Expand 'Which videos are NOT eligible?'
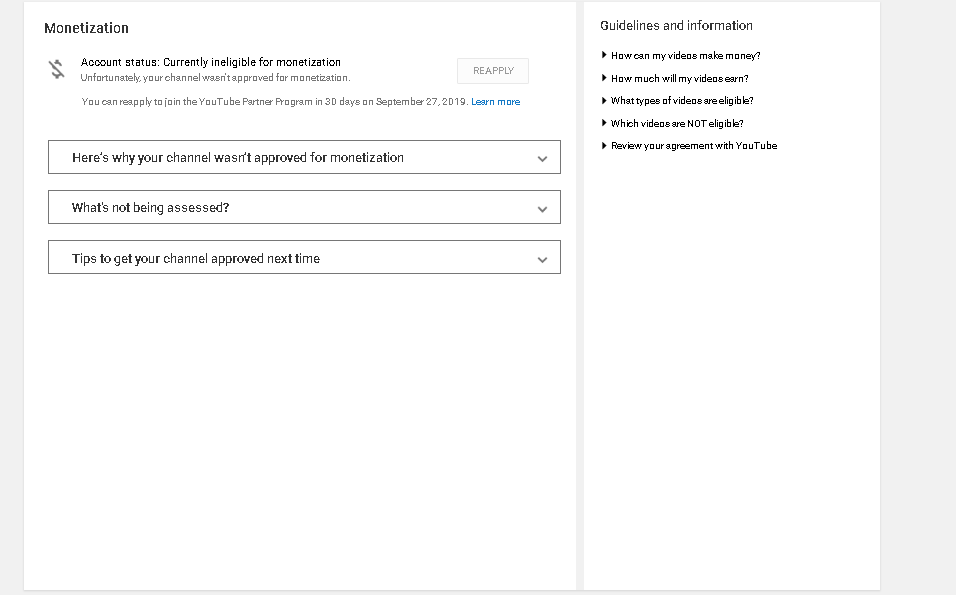Viewport: 956px width, 595px height. [677, 123]
